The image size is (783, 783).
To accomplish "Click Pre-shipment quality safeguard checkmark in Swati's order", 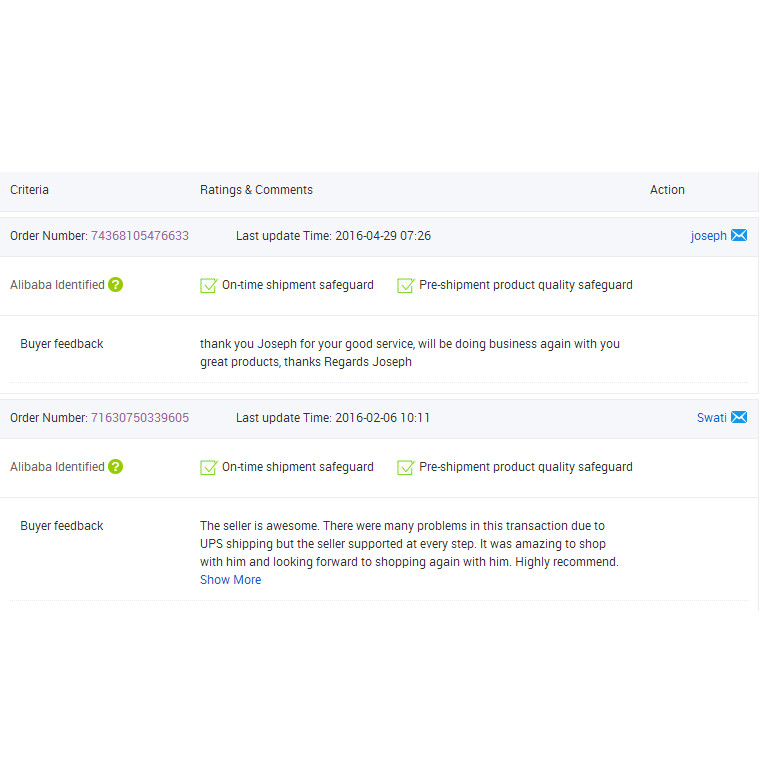I will point(406,468).
